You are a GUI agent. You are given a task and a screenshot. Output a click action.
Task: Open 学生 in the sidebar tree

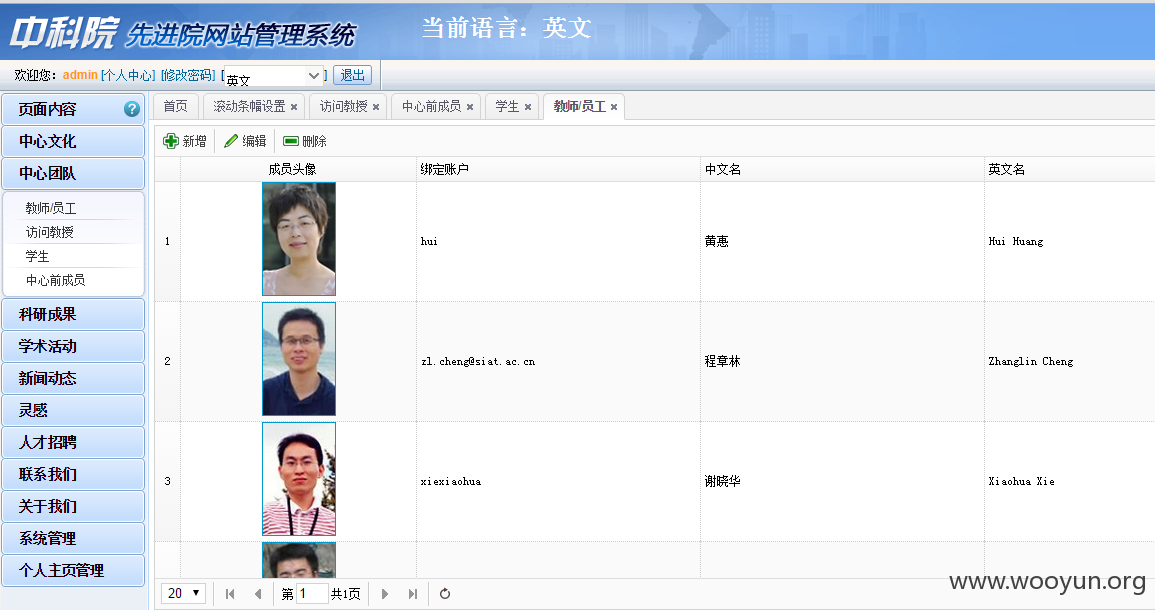(37, 256)
